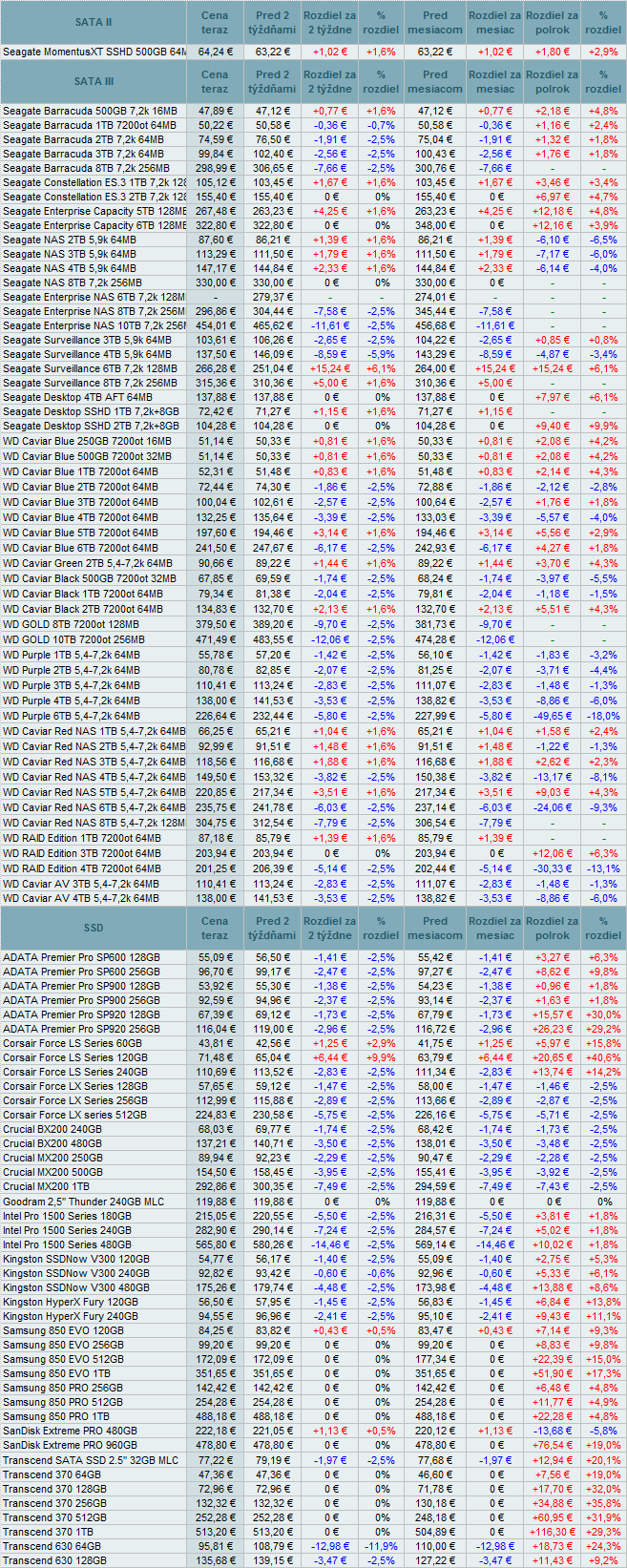The width and height of the screenshot is (627, 1568).
Task: Click 279,37 € two-weeks-ago price for Seagate Enterprise NAS 6TB
Action: click(272, 297)
